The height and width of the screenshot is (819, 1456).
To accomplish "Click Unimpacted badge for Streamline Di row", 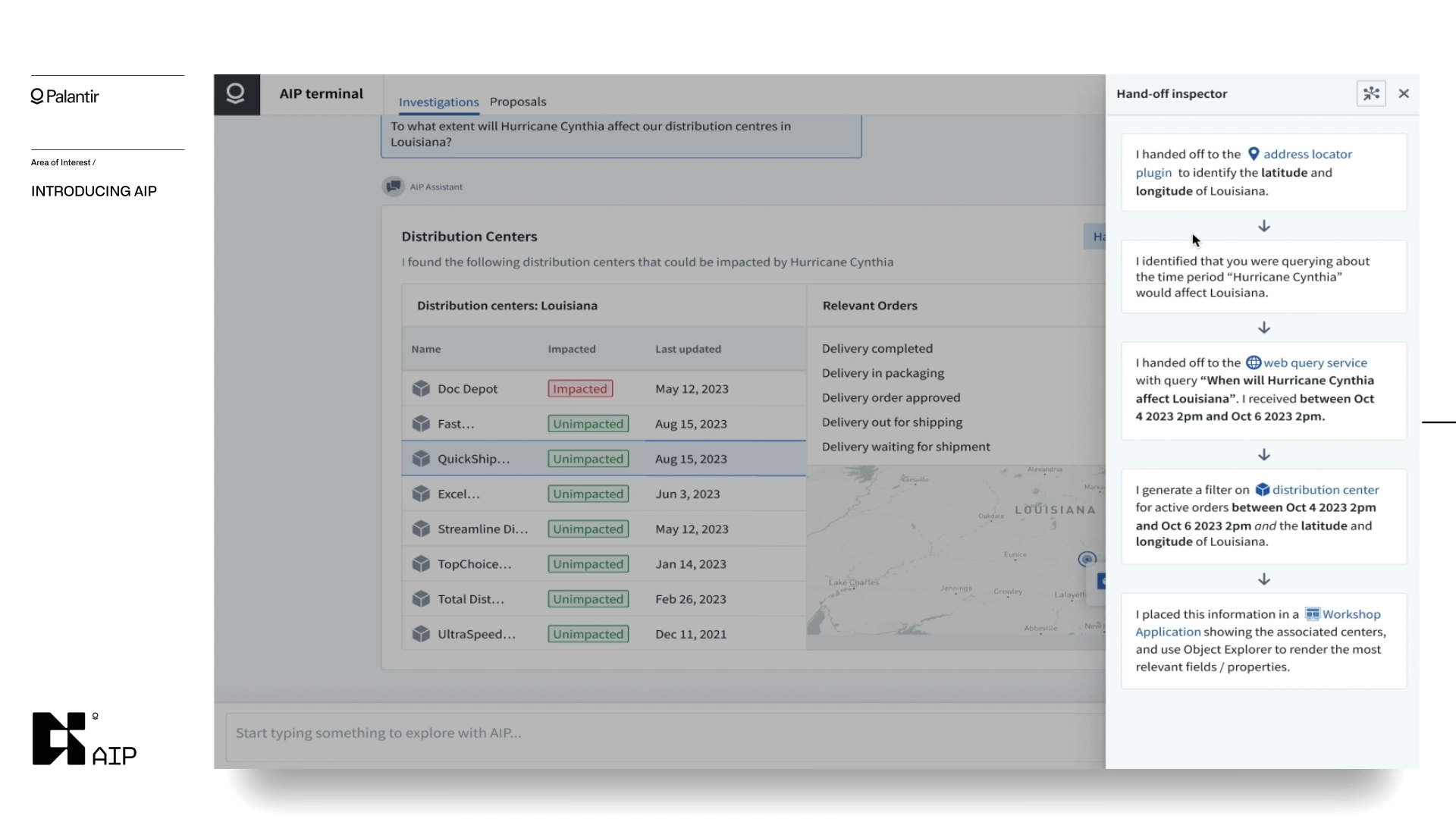I will (x=588, y=529).
